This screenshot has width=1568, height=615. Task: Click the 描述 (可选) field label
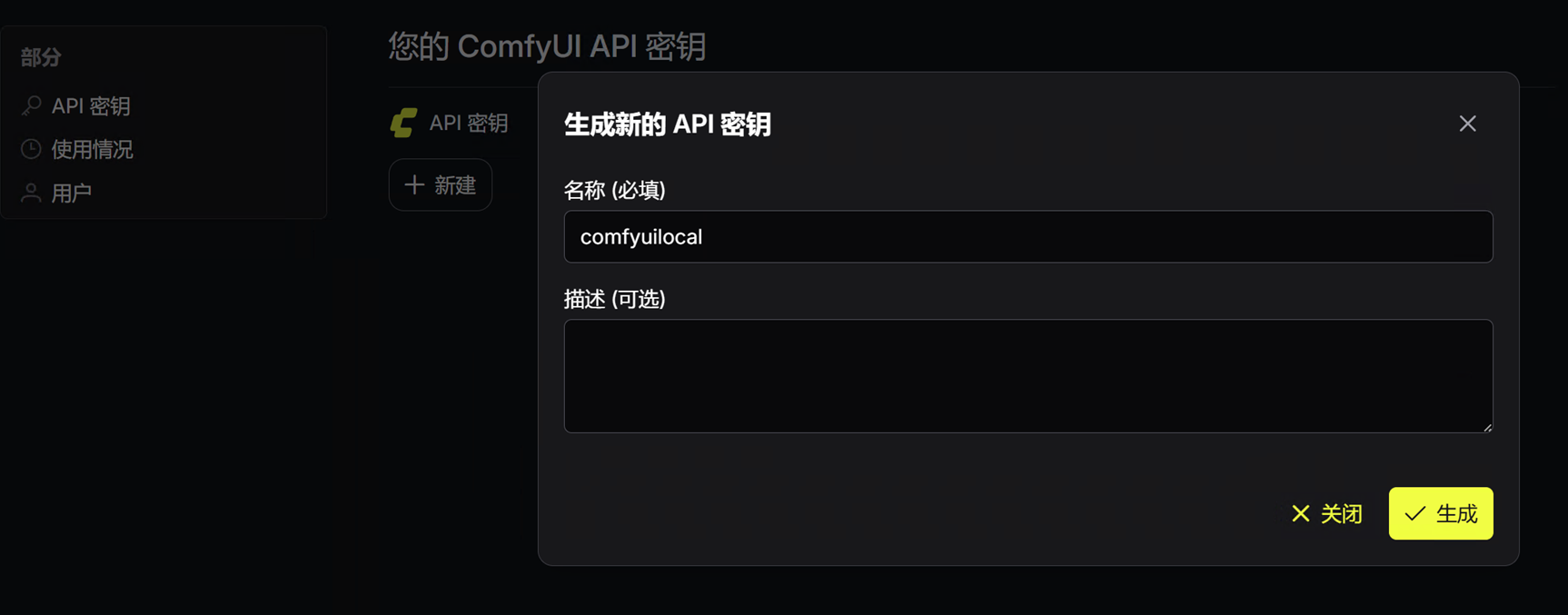point(615,299)
